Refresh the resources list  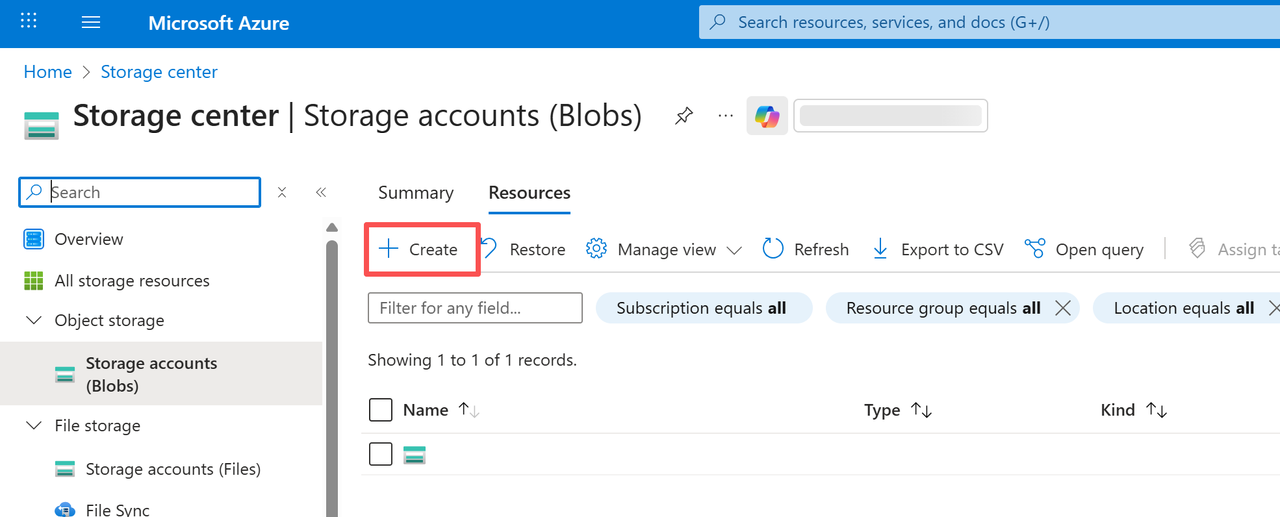[x=806, y=249]
